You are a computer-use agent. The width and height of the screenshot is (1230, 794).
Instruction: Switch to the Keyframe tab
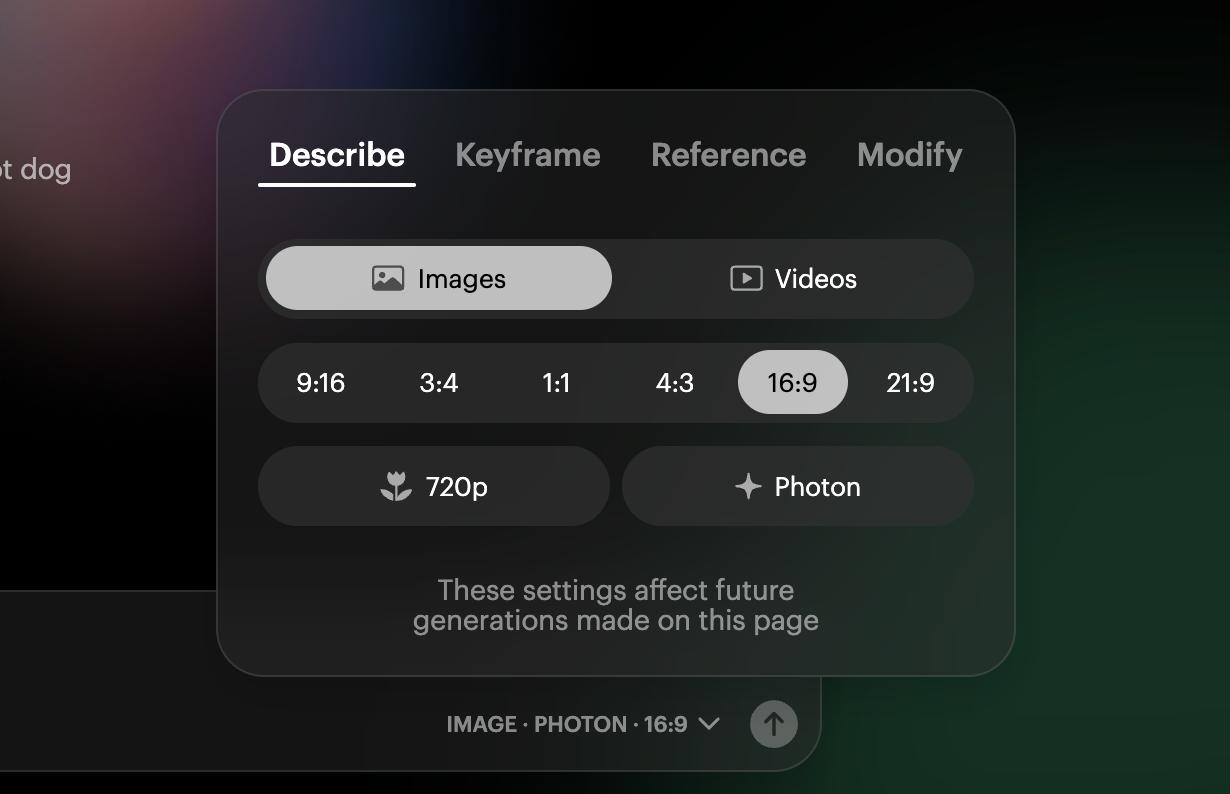pos(528,155)
